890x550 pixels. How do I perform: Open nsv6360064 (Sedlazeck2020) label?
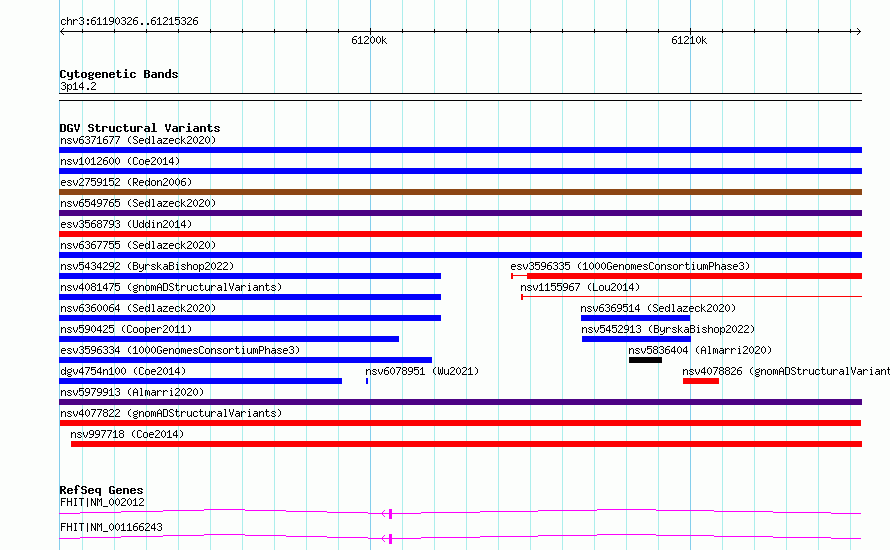pos(138,308)
